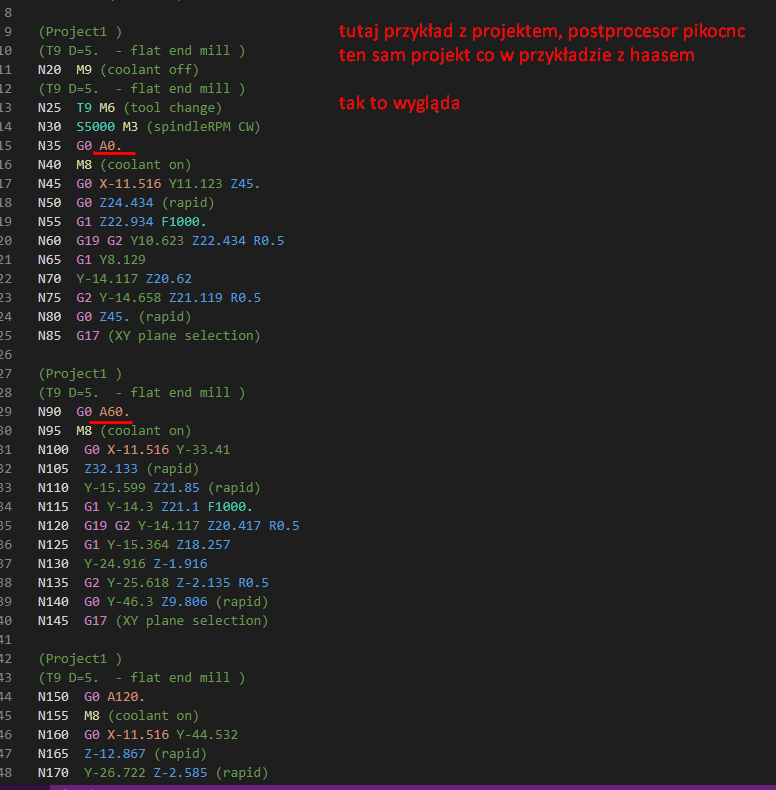Click the underlined A0. word on line N35
The image size is (776, 790).
click(110, 146)
